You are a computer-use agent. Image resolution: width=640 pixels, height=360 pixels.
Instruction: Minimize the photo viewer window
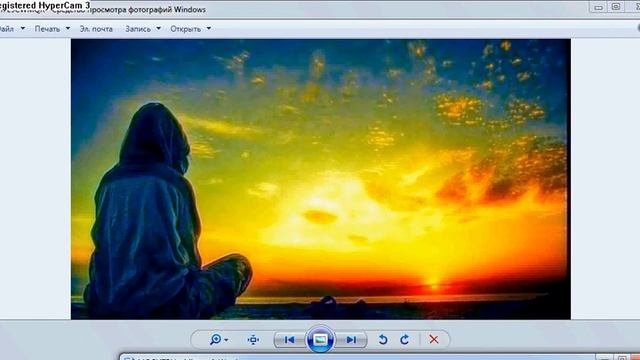(x=598, y=7)
